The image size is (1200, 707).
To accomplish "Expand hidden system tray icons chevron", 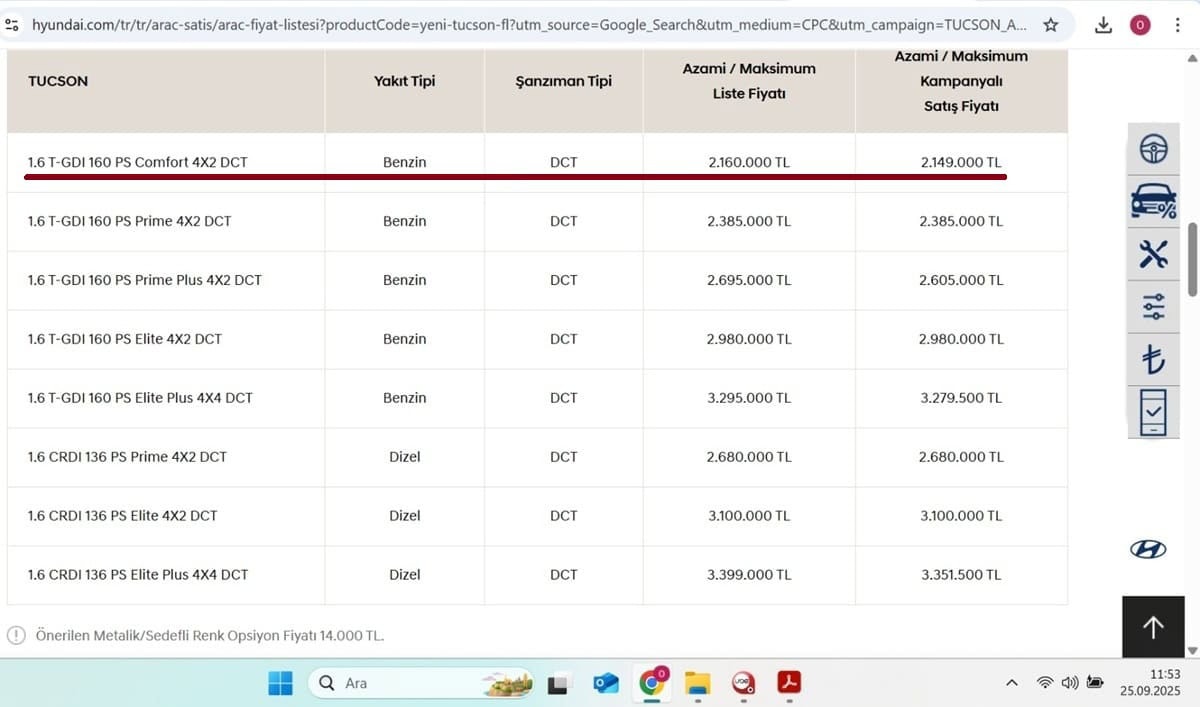I will [x=1011, y=682].
